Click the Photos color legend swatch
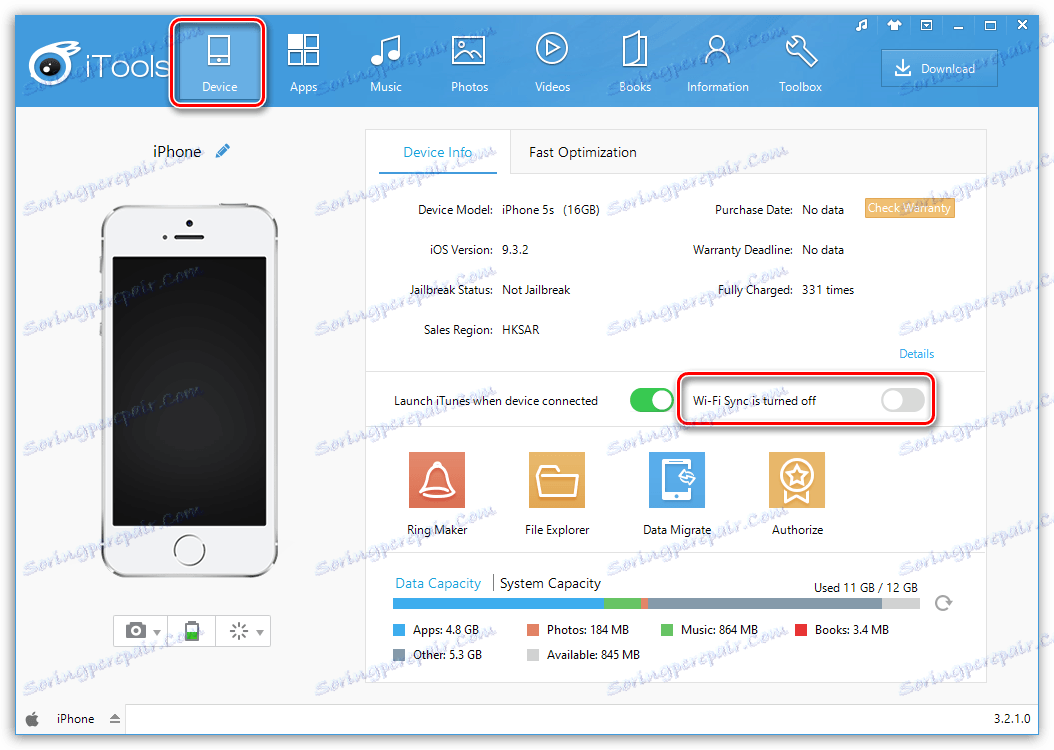Screen dimensions: 1054x750 533,630
